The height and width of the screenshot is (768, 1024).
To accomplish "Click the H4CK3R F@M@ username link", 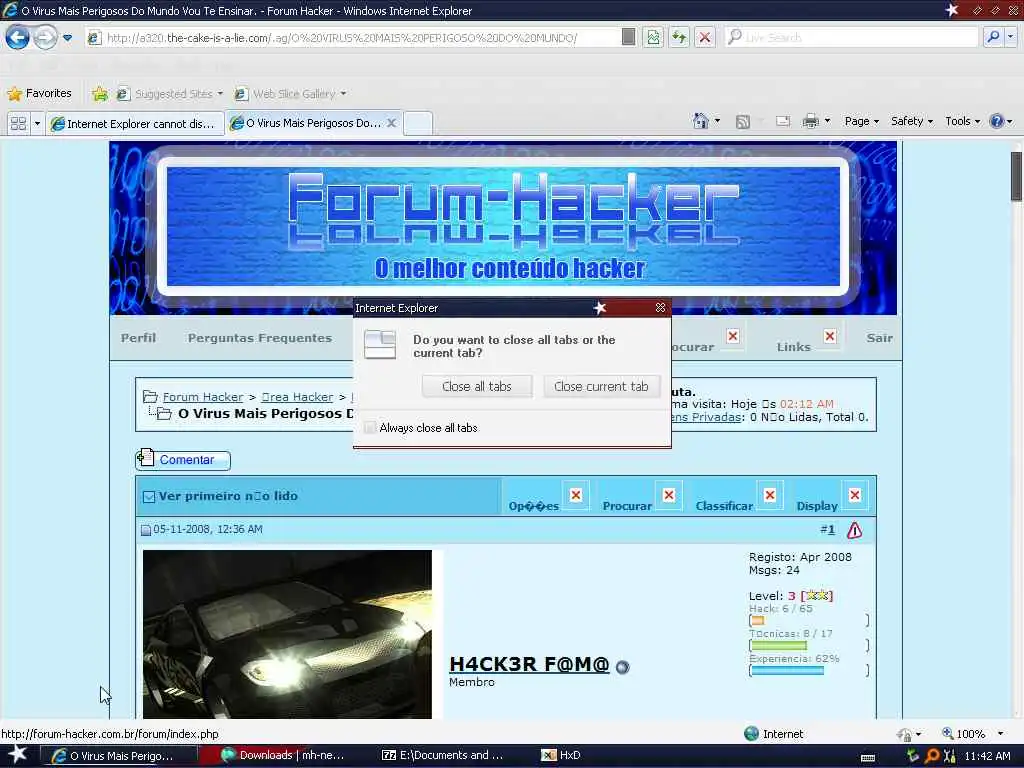I will click(529, 664).
